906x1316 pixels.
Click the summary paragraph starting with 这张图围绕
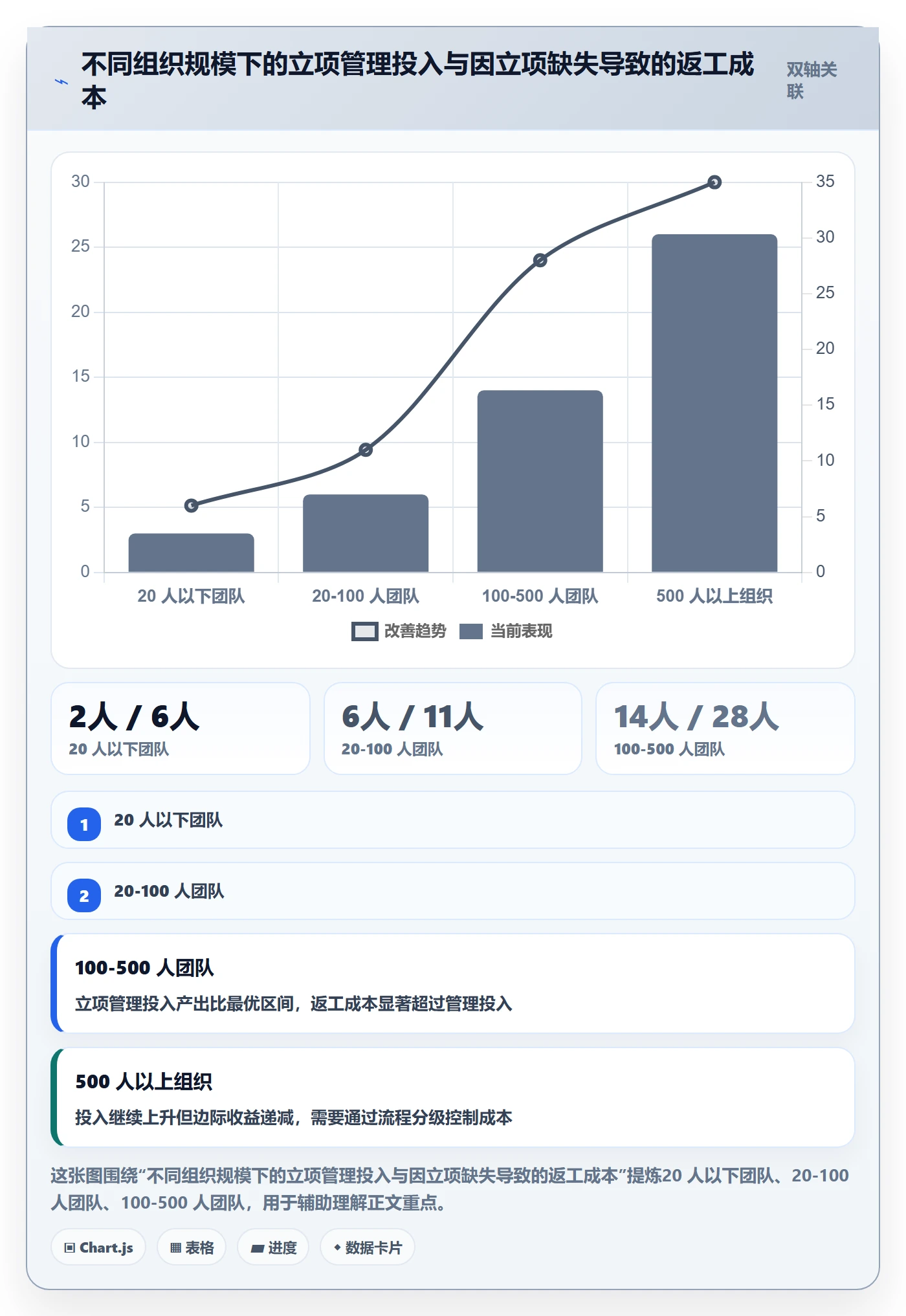450,1189
